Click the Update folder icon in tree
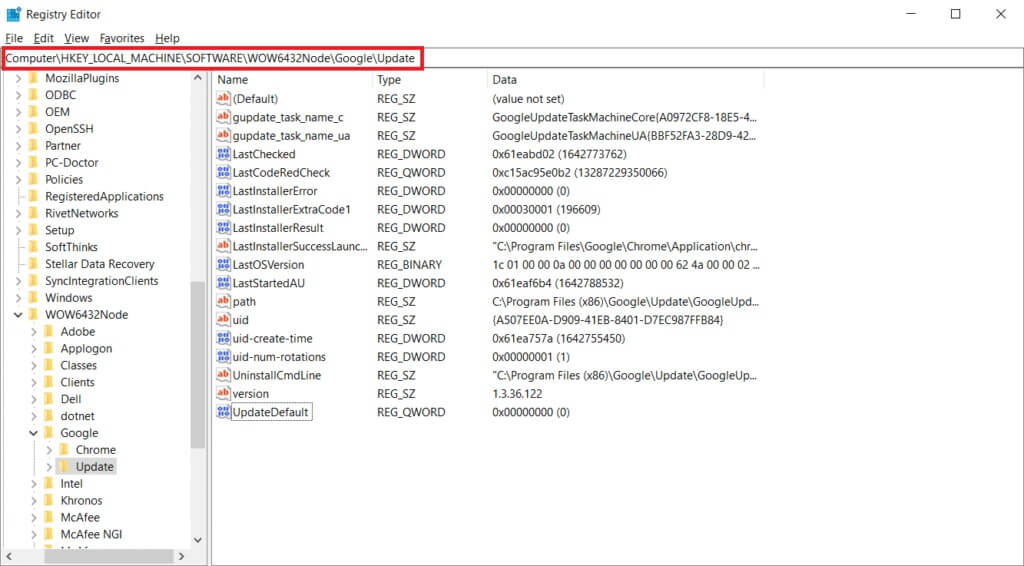The image size is (1024, 566). coord(64,467)
